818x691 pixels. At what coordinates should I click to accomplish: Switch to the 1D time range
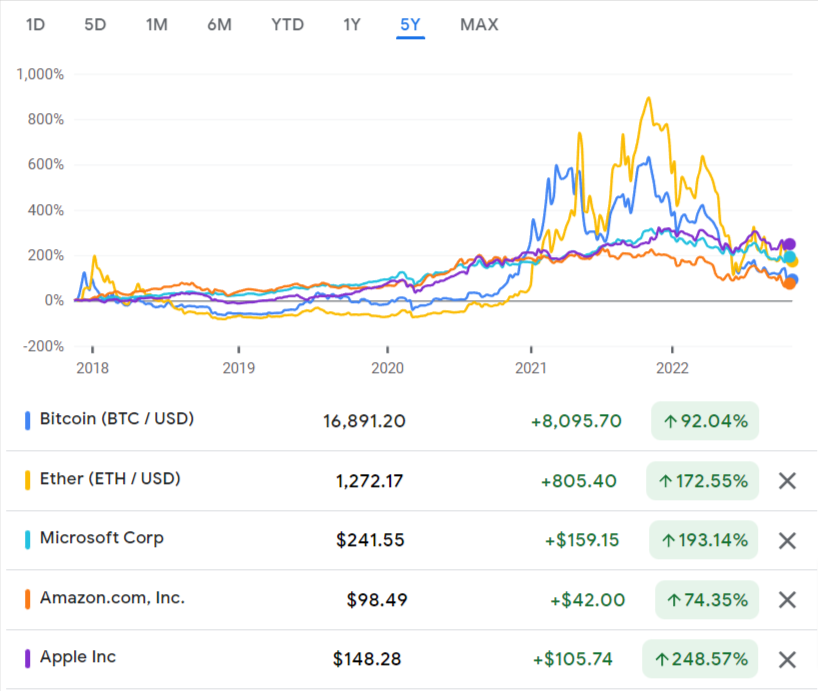coord(35,24)
